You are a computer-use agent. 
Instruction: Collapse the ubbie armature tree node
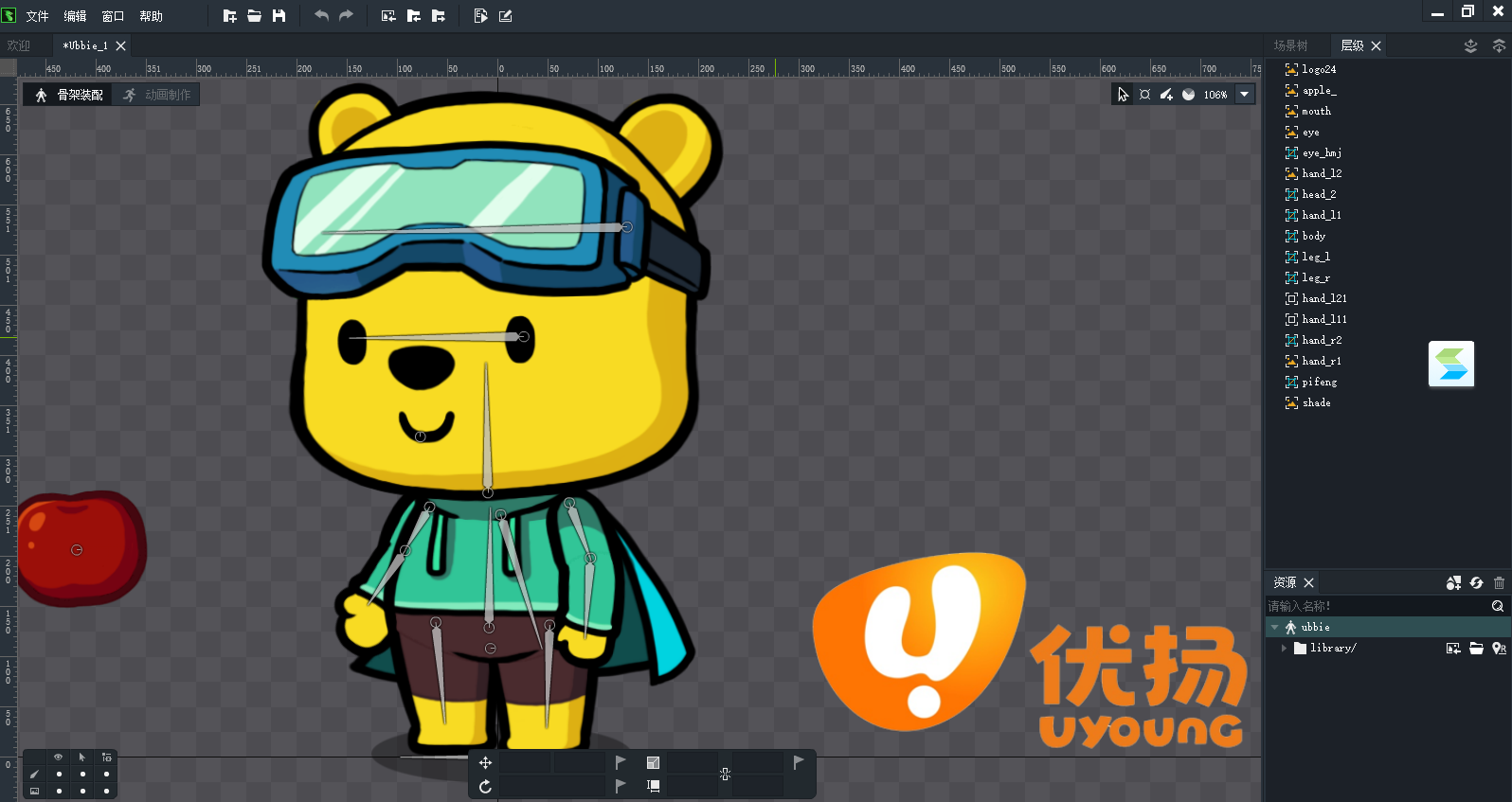click(1275, 628)
